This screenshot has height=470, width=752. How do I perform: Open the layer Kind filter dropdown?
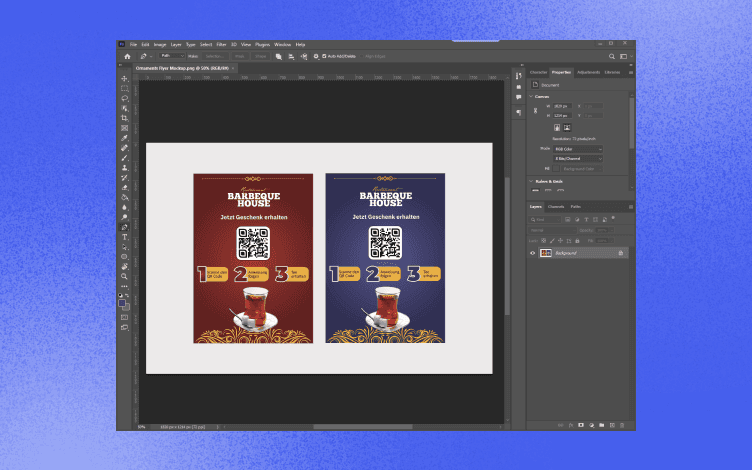coord(545,220)
